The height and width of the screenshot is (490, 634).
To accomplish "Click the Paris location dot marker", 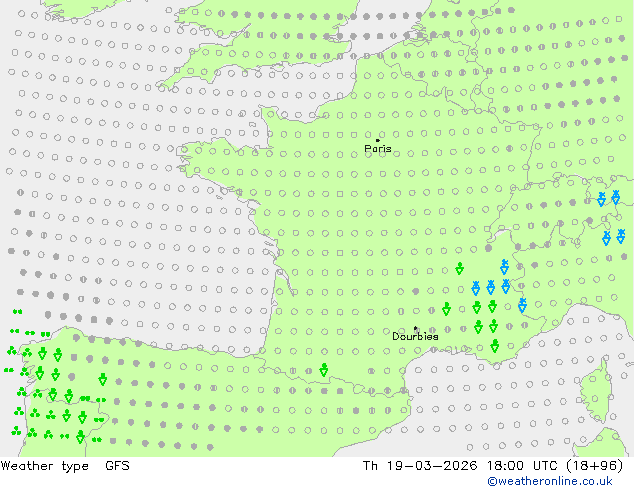I will [x=378, y=140].
